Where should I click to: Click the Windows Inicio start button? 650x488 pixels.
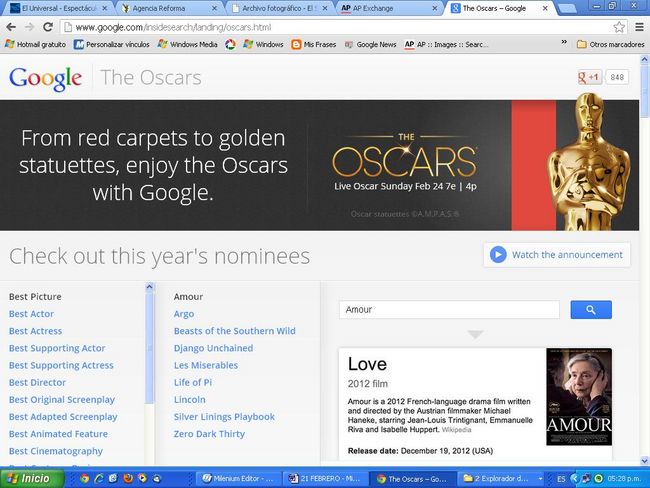pos(32,478)
